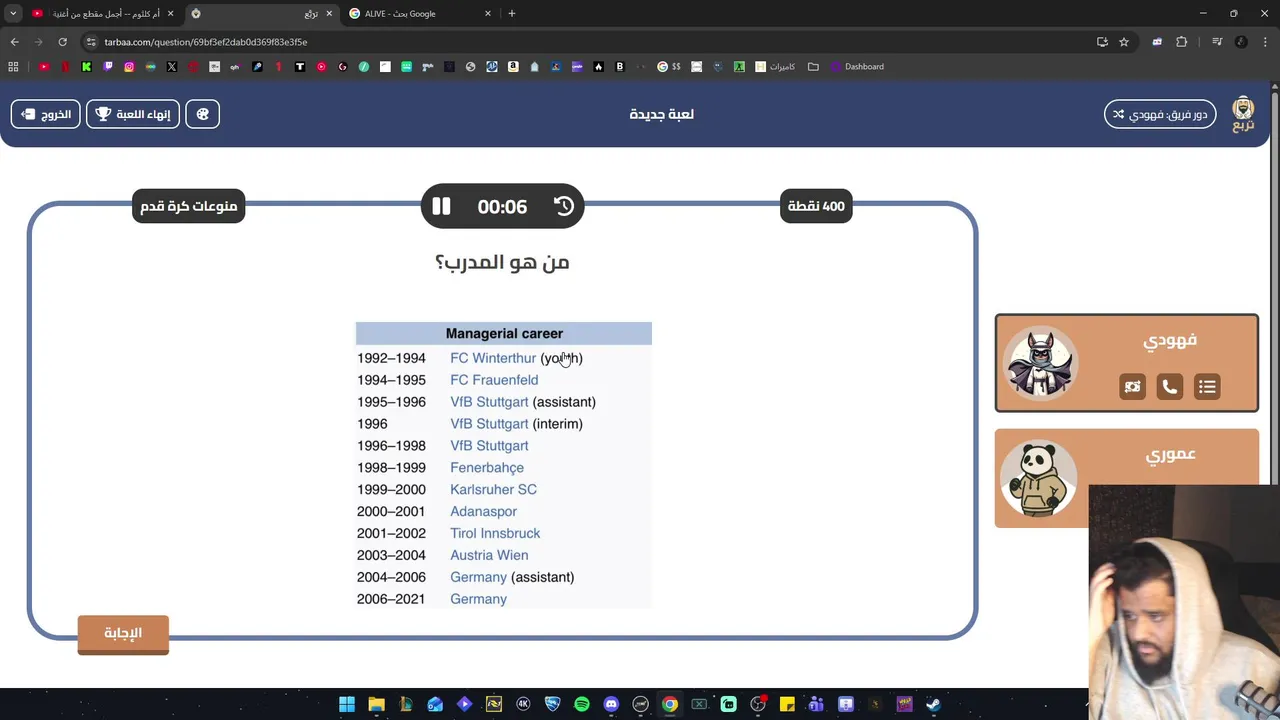Viewport: 1280px width, 720px height.
Task: Pause the question countdown timer
Action: [441, 206]
